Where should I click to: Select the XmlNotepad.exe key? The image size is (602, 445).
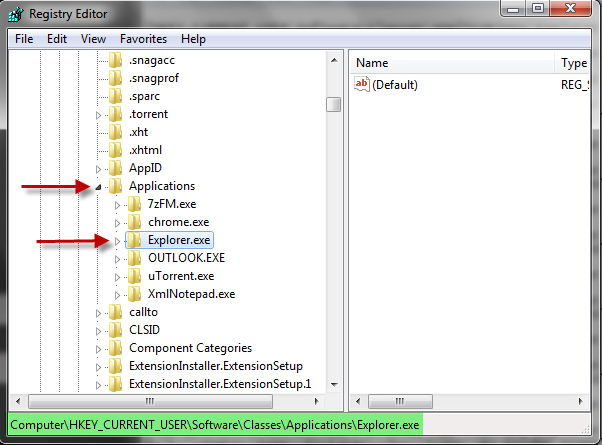click(x=191, y=294)
